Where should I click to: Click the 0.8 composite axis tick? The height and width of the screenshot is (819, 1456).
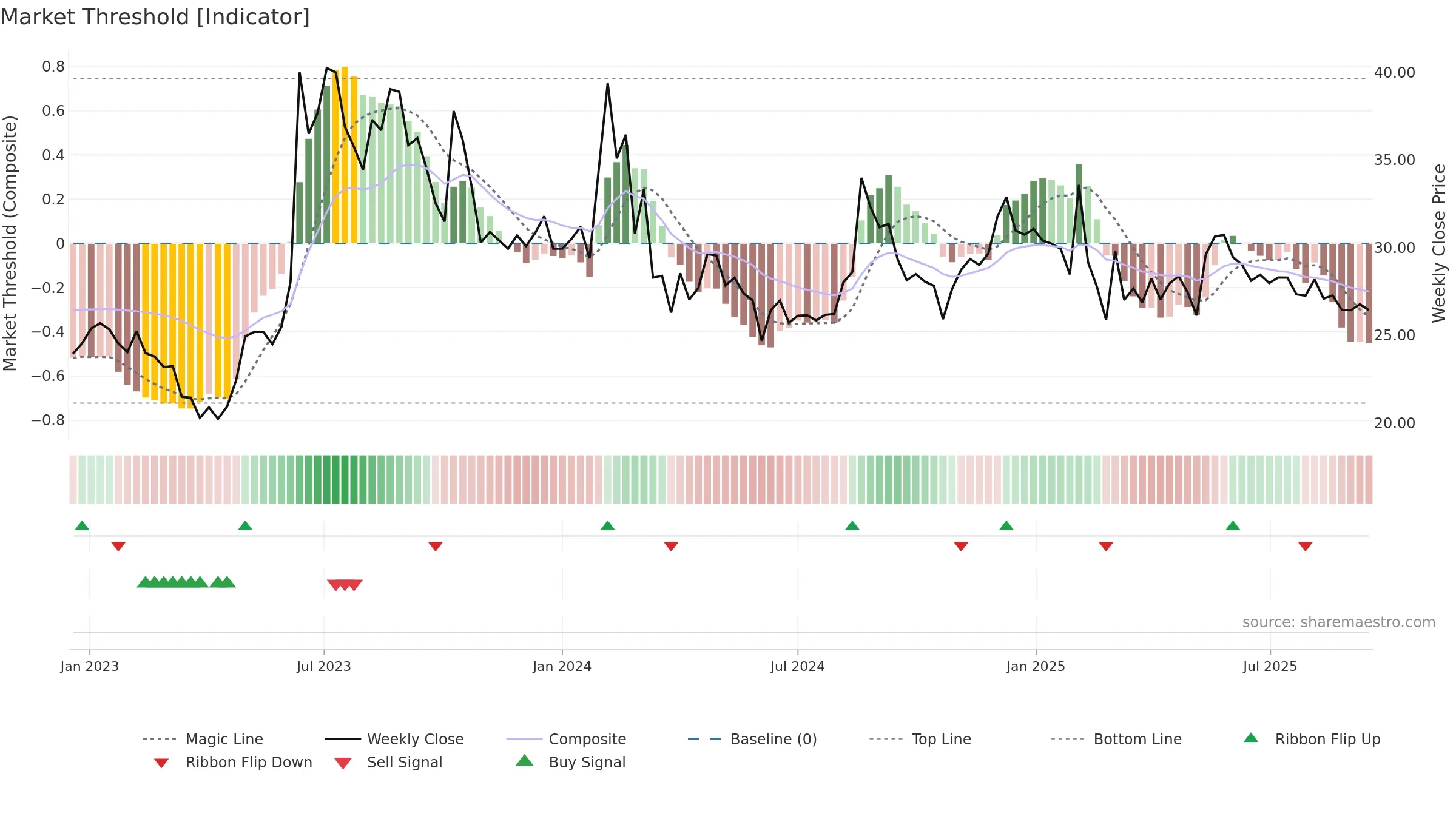click(53, 67)
